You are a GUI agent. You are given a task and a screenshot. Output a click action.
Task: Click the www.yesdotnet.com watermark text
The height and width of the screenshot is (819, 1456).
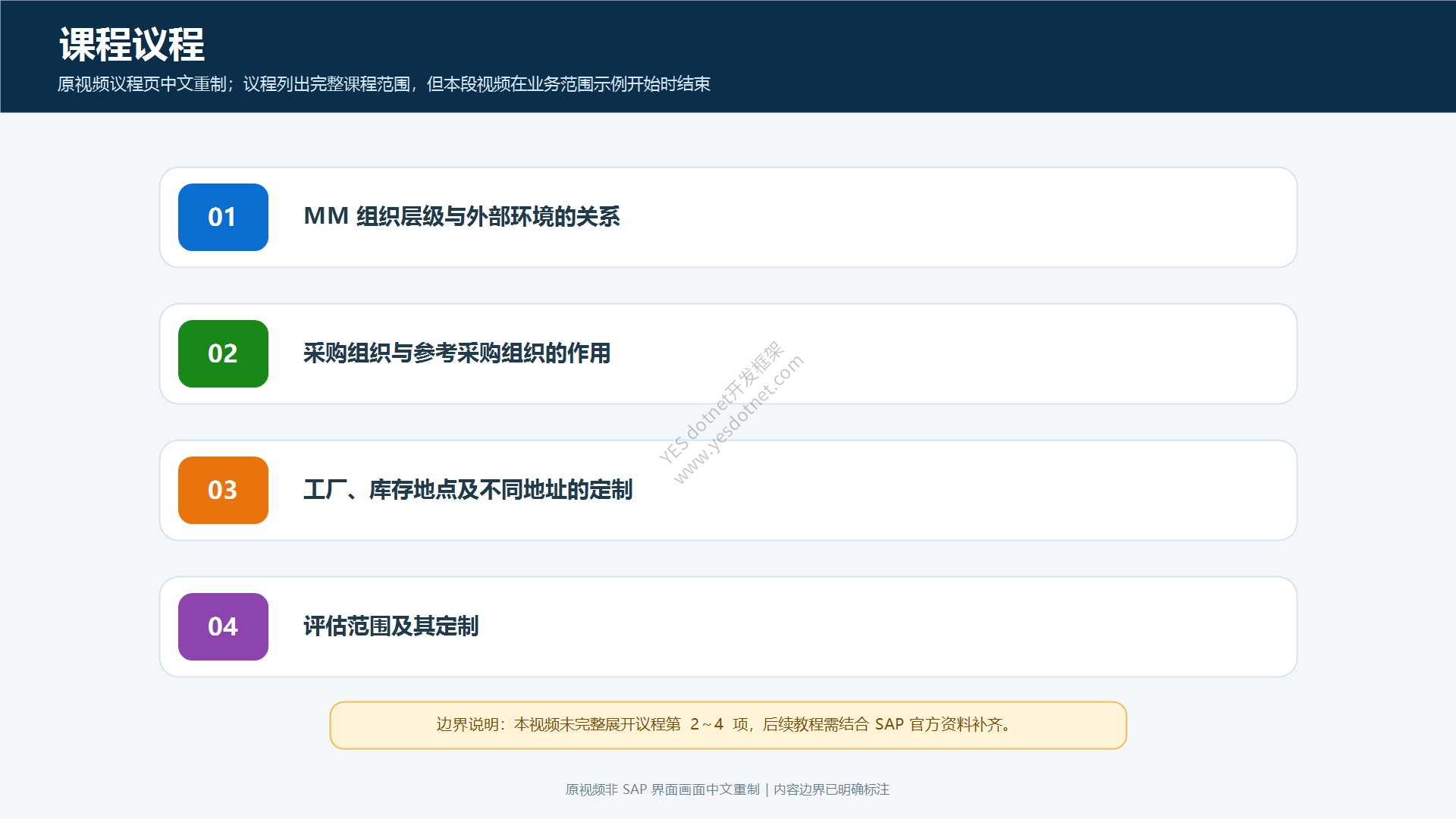point(738,419)
